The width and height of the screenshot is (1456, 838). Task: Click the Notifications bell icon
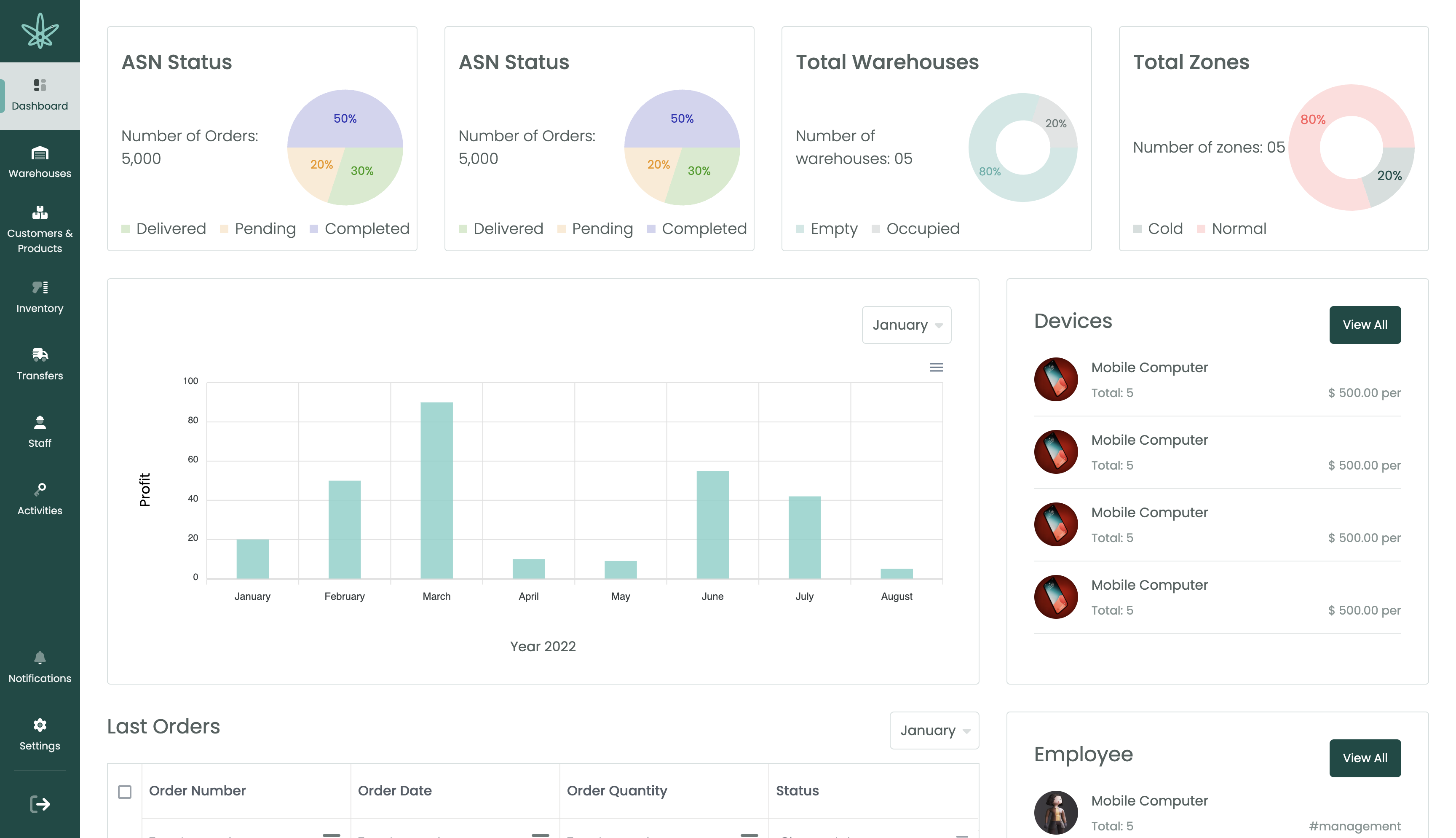pyautogui.click(x=40, y=657)
